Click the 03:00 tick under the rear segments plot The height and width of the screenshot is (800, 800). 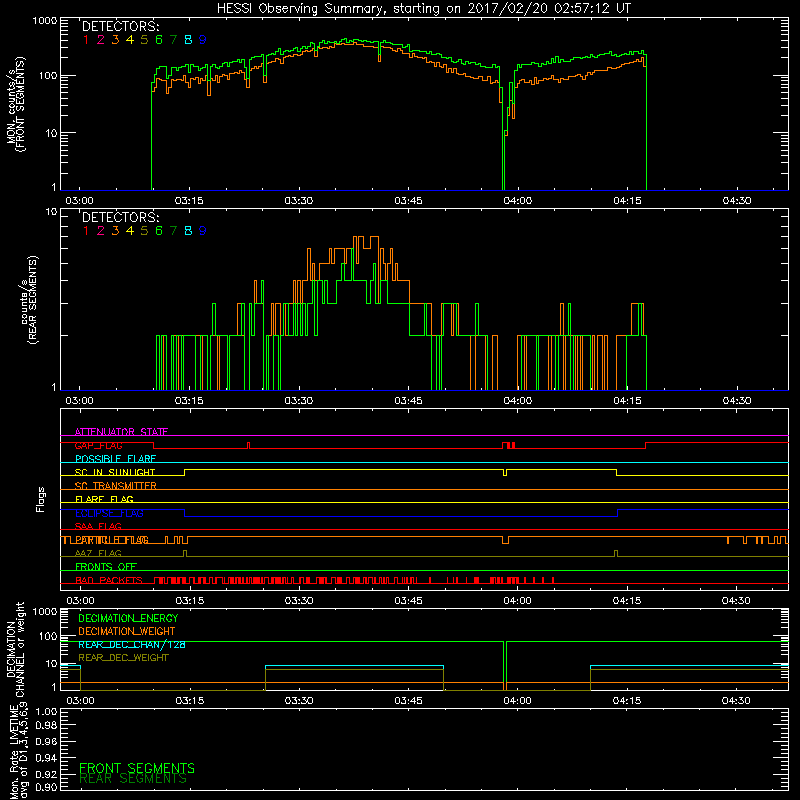click(x=80, y=401)
